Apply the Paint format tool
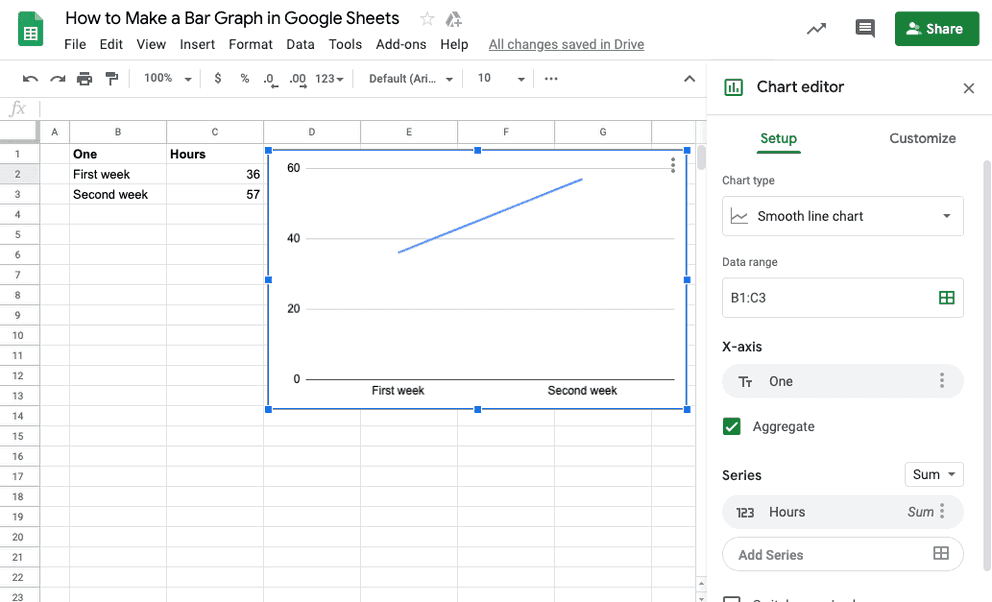This screenshot has height=602, width=992. point(113,78)
